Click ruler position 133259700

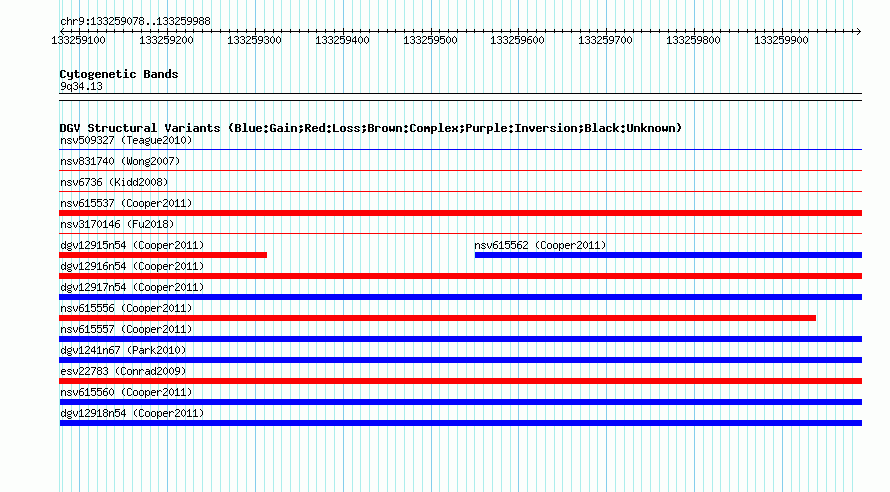(606, 40)
